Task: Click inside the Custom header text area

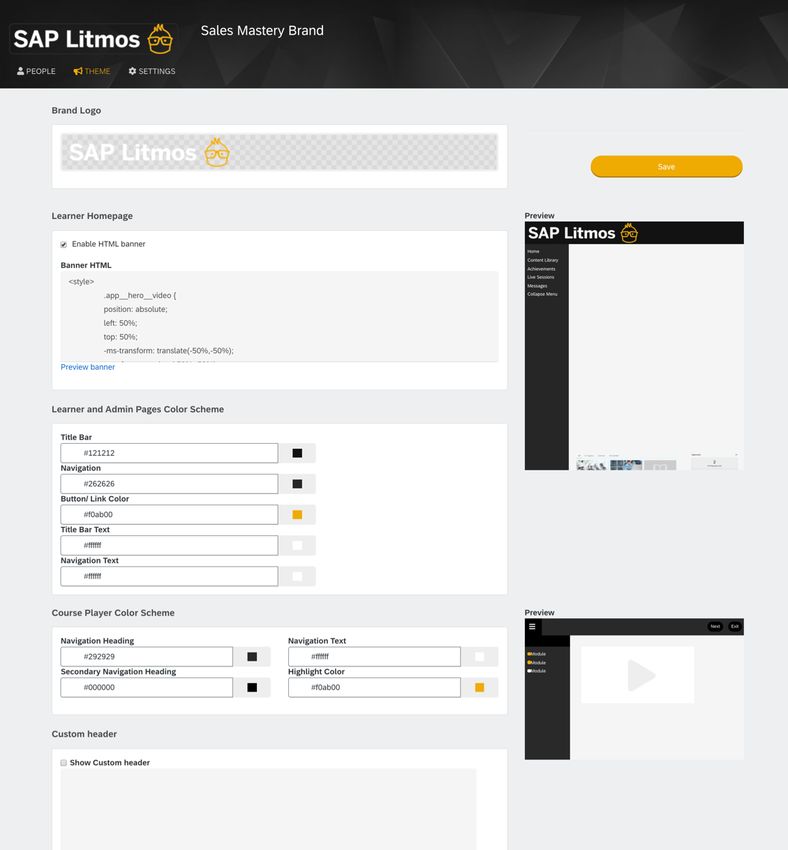Action: click(268, 809)
